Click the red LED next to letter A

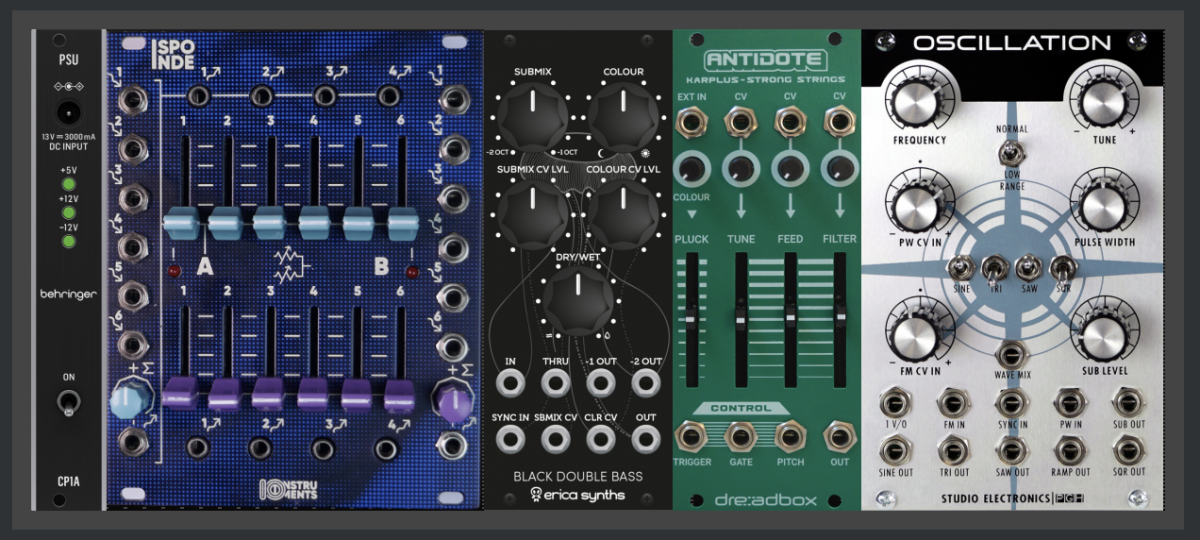[x=172, y=271]
